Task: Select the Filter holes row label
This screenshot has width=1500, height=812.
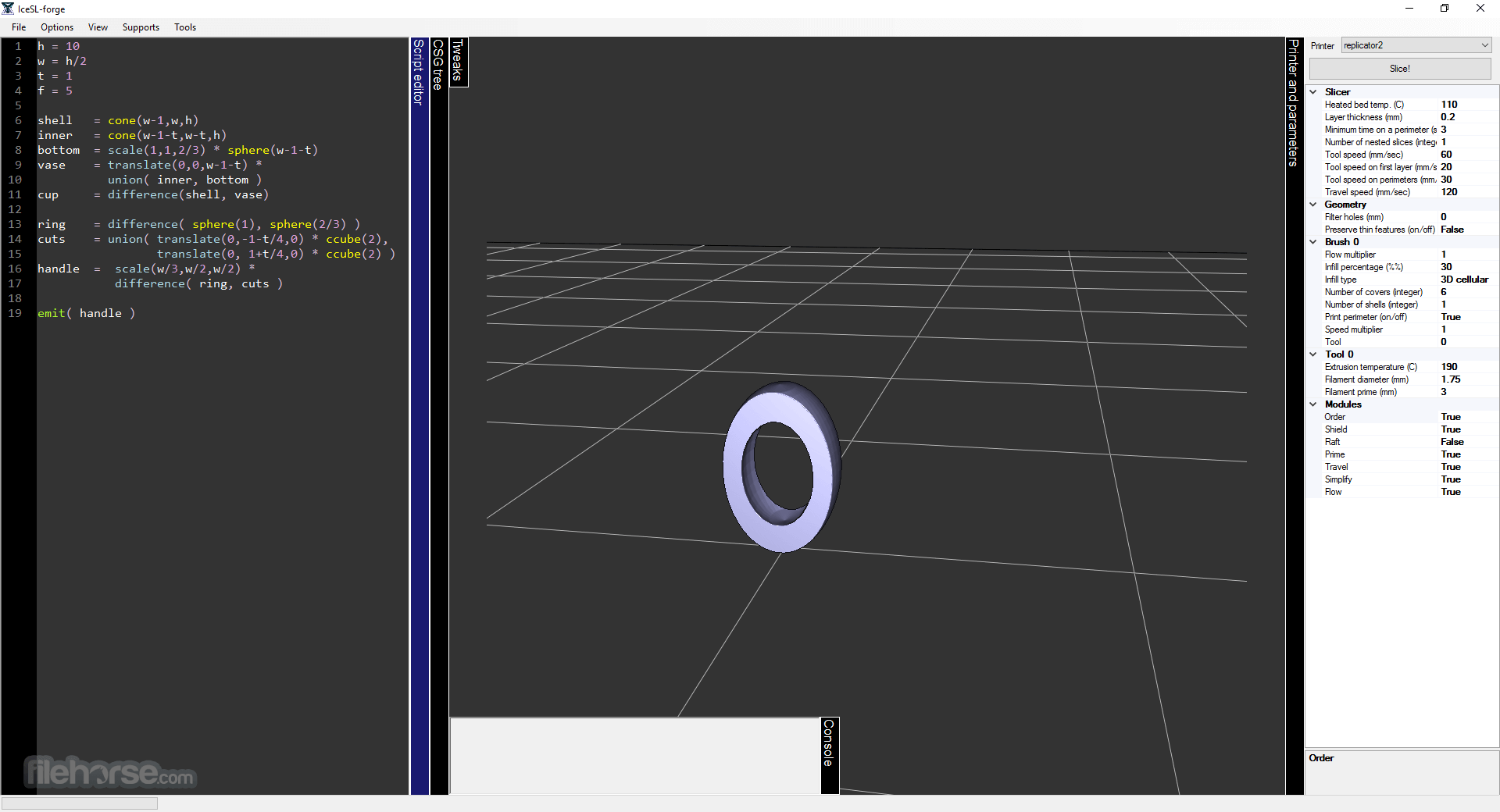Action: pyautogui.click(x=1354, y=217)
